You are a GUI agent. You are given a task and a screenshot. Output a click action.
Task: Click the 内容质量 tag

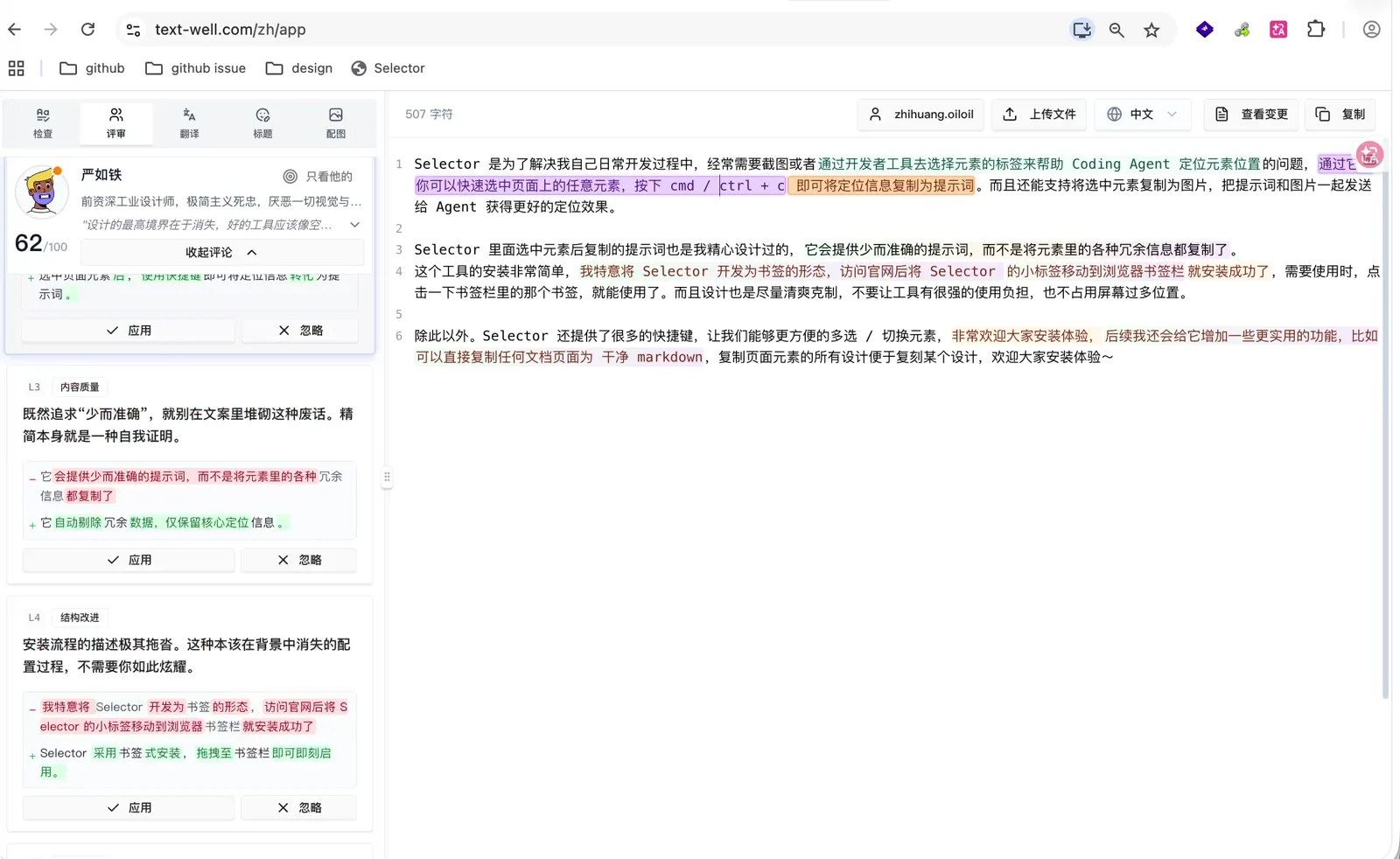(x=80, y=387)
